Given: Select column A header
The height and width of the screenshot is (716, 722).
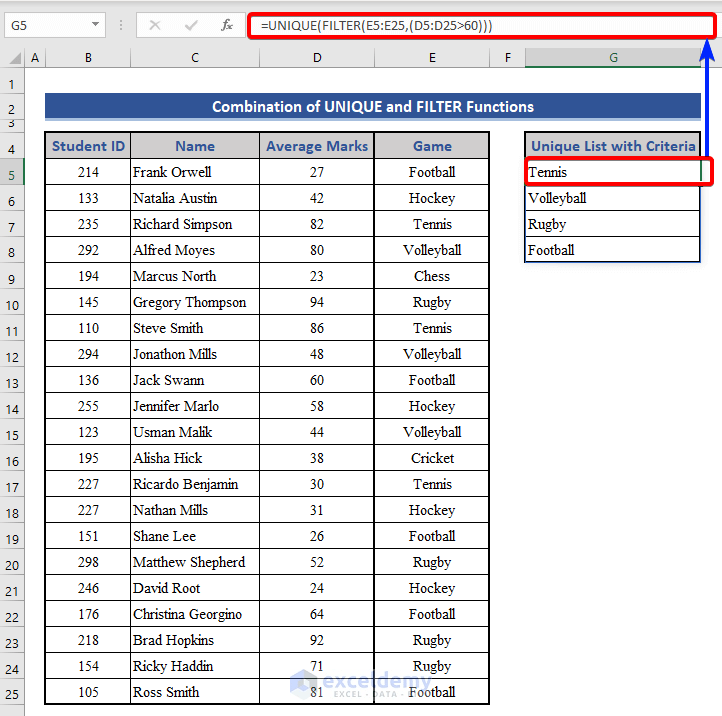Looking at the screenshot, I should [35, 58].
